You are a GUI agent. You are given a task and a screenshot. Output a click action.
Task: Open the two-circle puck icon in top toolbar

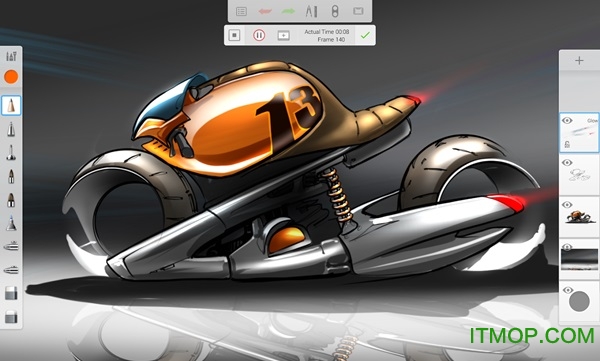click(x=335, y=11)
